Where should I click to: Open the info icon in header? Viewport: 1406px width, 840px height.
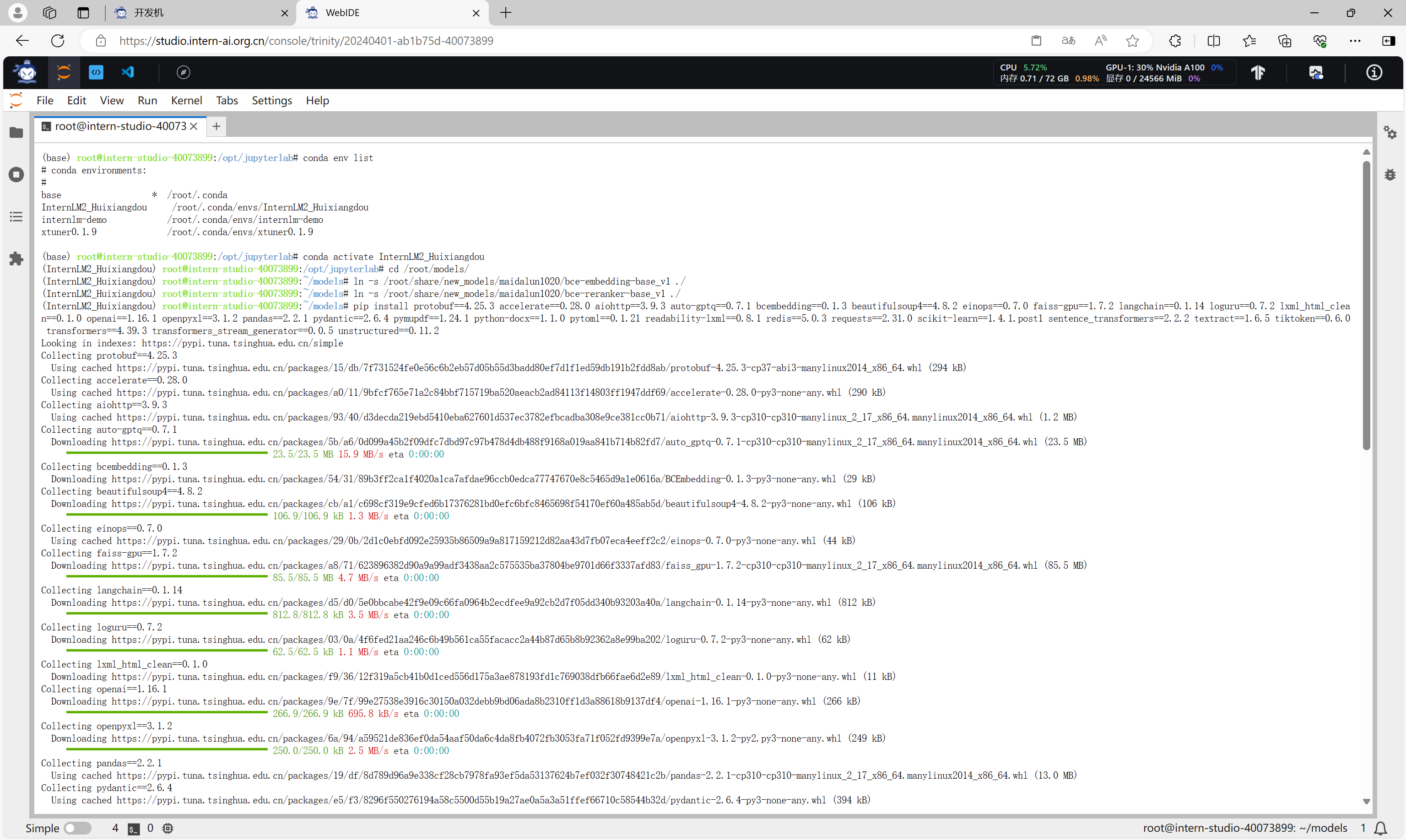click(1374, 72)
